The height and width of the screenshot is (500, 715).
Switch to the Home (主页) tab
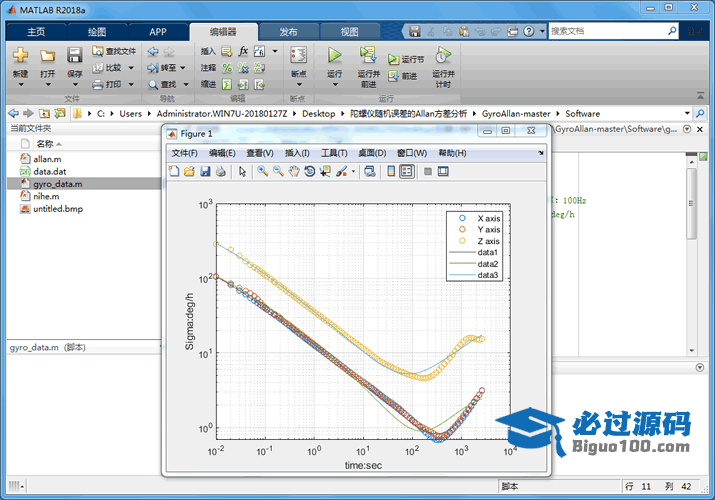click(x=36, y=31)
